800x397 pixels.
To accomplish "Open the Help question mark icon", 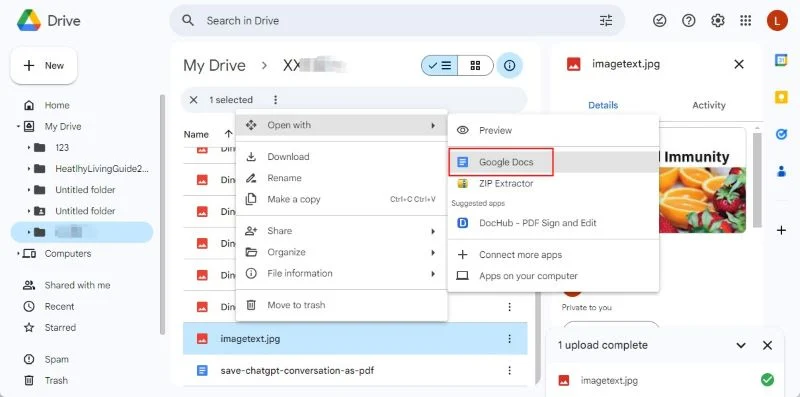I will pyautogui.click(x=689, y=20).
